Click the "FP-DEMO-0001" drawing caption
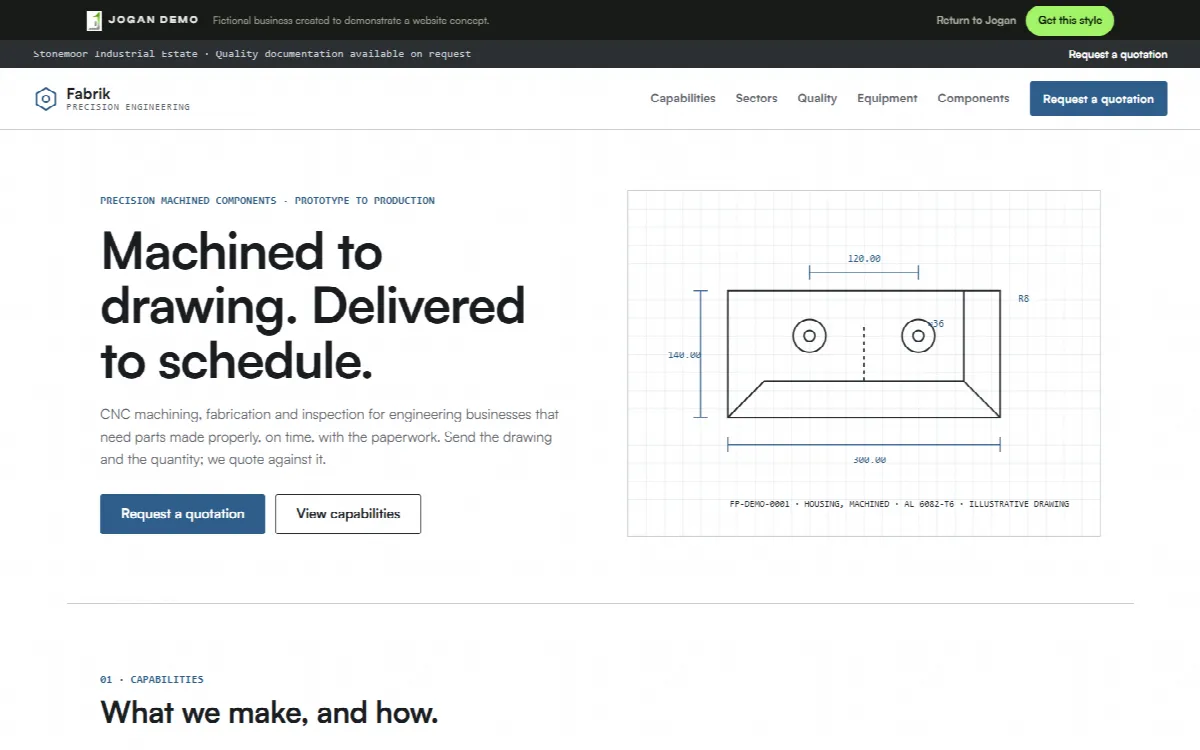The image size is (1200, 750). pyautogui.click(x=899, y=504)
